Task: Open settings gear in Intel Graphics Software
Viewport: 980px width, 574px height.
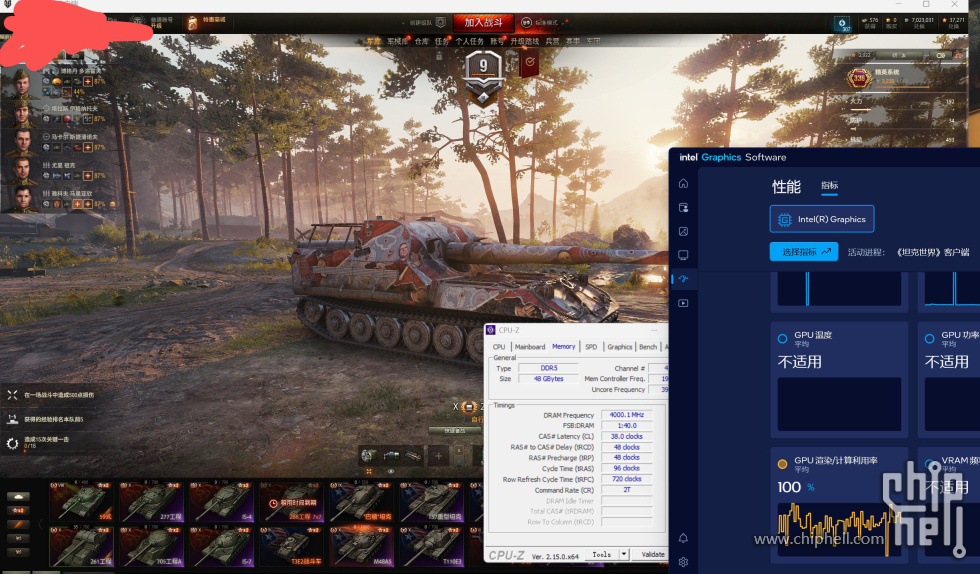Action: pyautogui.click(x=683, y=561)
